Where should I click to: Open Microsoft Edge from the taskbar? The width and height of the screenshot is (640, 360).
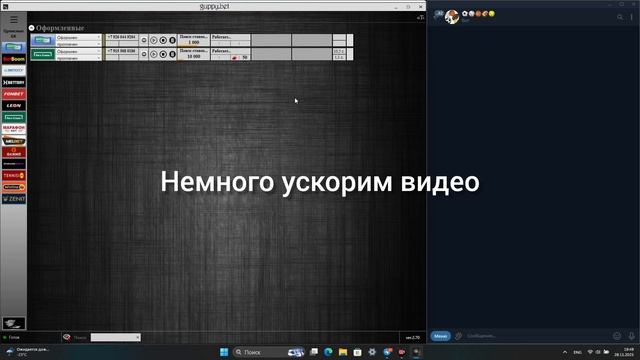[x=328, y=352]
